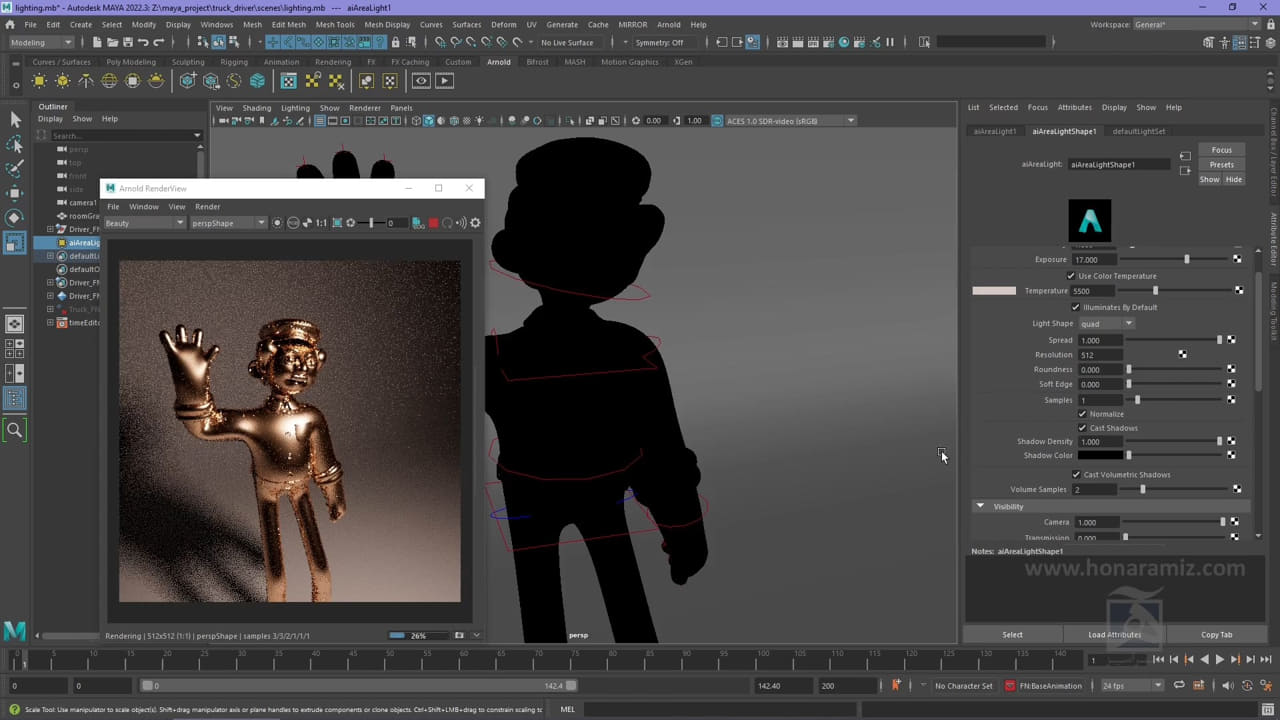Click the Save scene icon
The width and height of the screenshot is (1280, 720).
127,42
